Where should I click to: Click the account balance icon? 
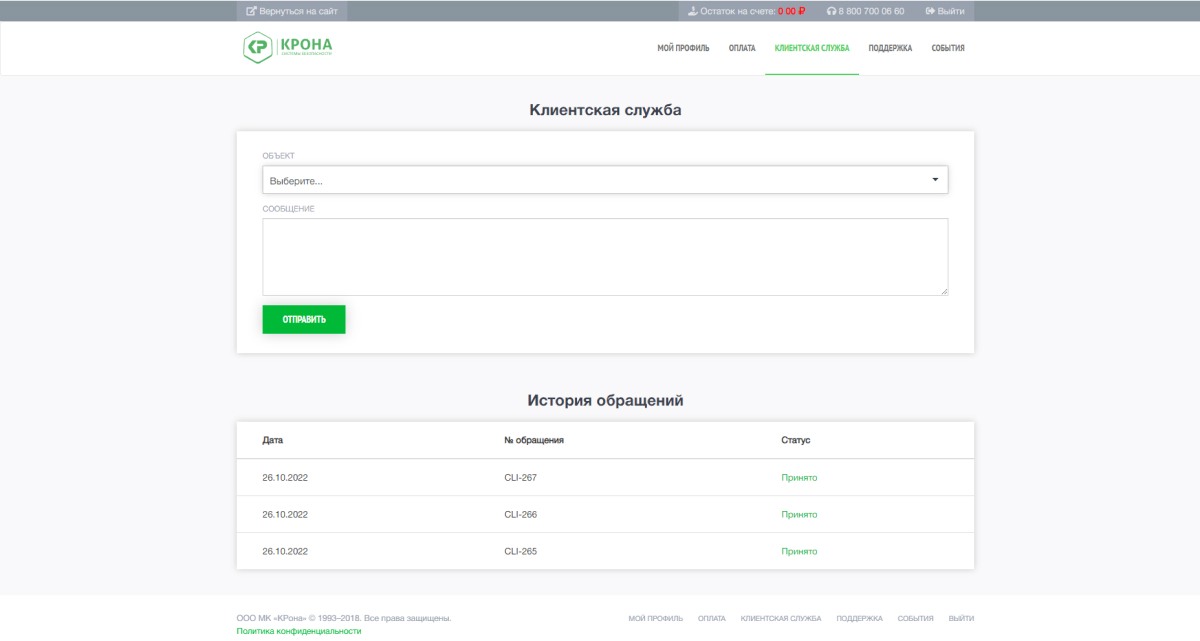(x=693, y=11)
